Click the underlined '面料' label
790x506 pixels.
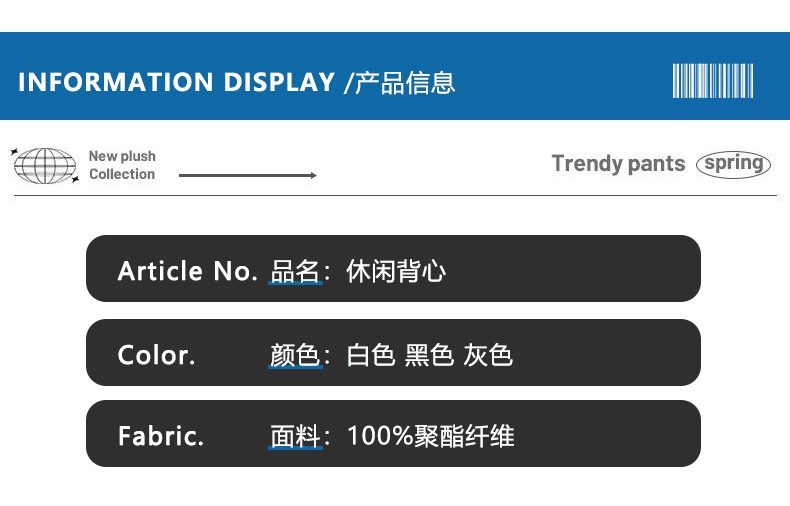tap(295, 436)
